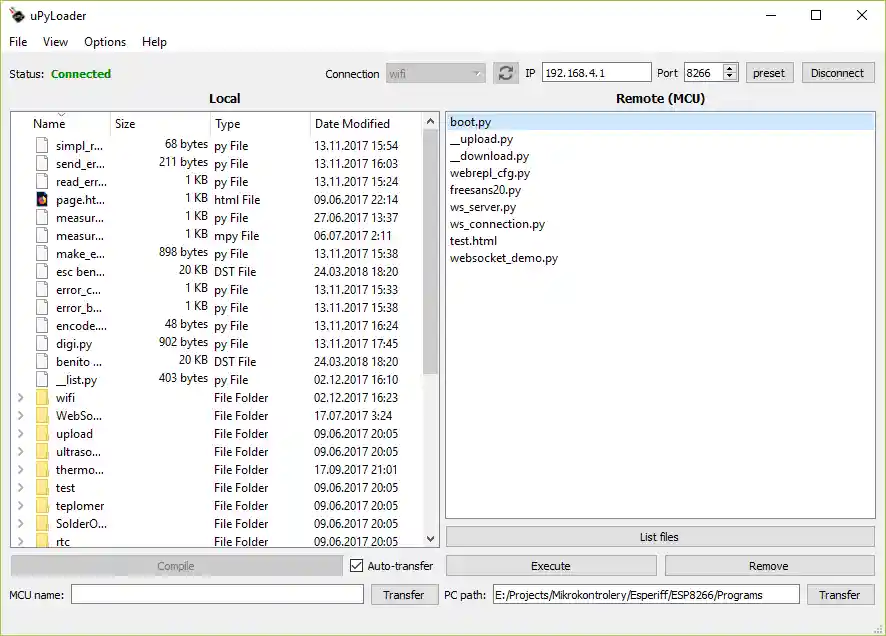Toggle the Auto-transfer checkbox

[357, 566]
